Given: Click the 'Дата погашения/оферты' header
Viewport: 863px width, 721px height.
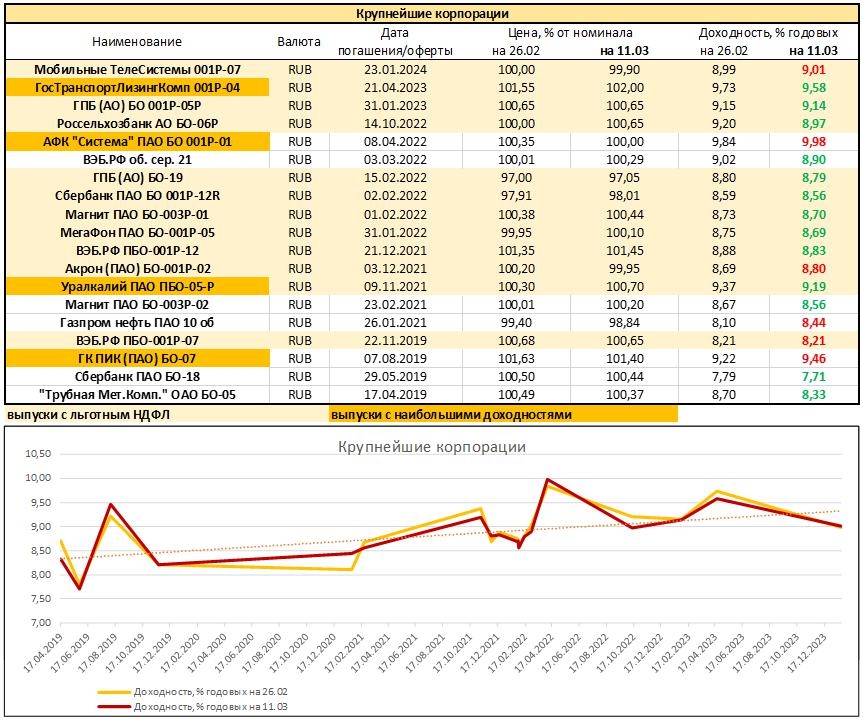Looking at the screenshot, I should pos(395,42).
